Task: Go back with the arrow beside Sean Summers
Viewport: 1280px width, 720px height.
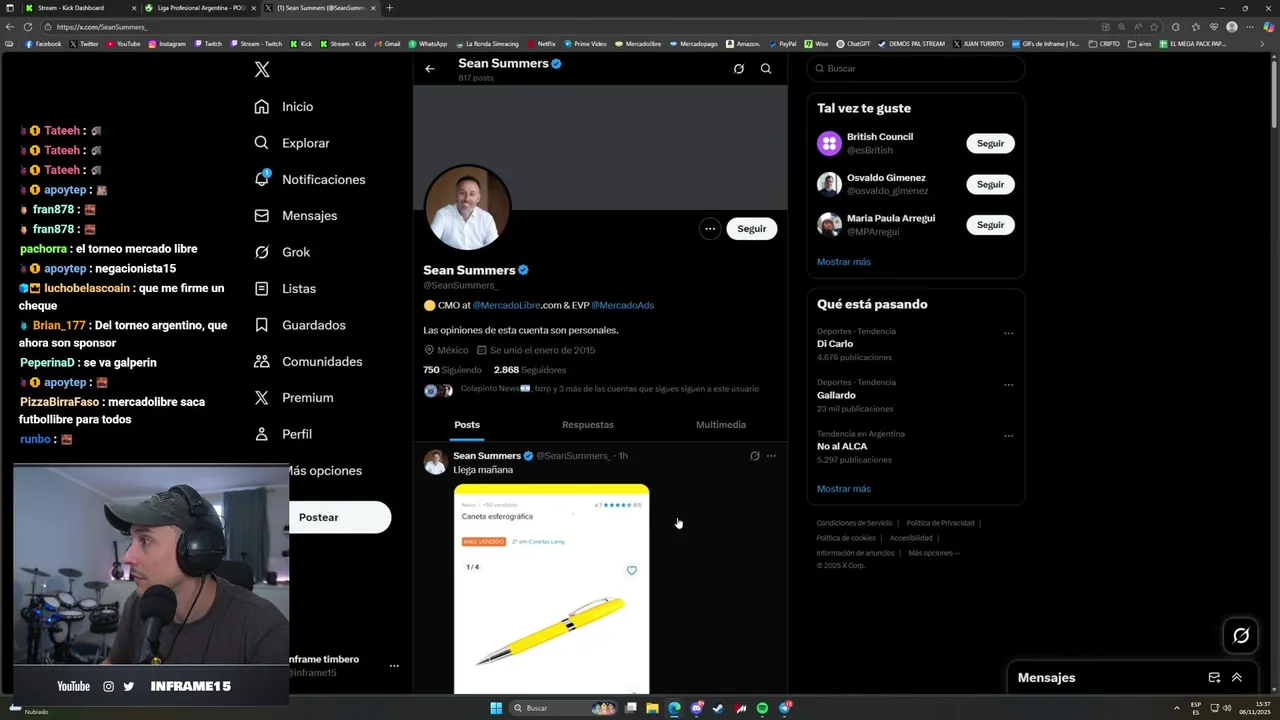Action: [430, 69]
